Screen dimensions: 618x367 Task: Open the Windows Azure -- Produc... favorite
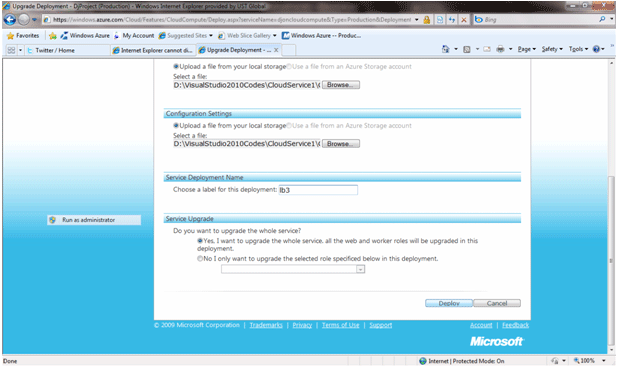(x=321, y=36)
